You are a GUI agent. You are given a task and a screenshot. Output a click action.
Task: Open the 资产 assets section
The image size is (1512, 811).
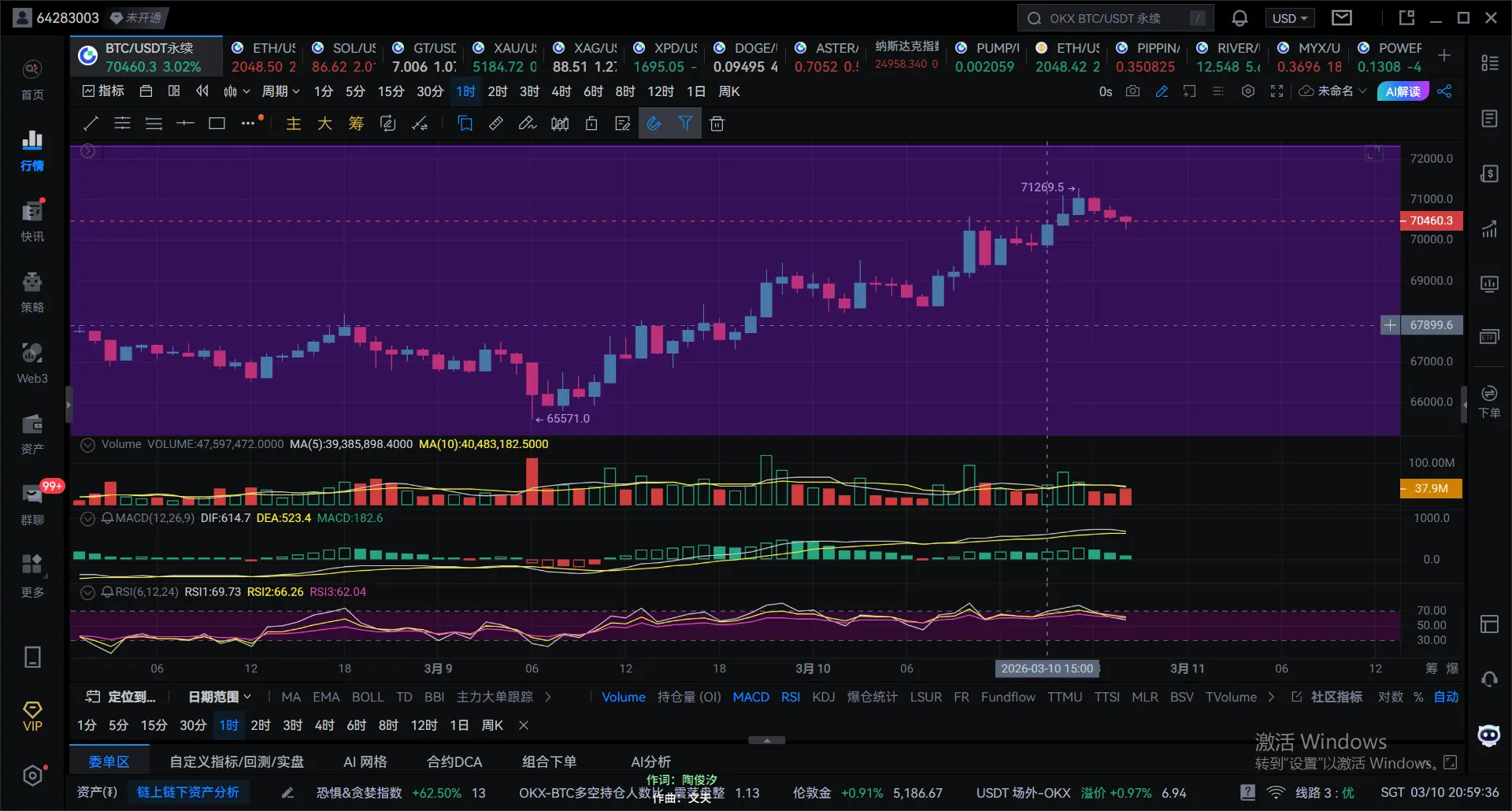32,434
